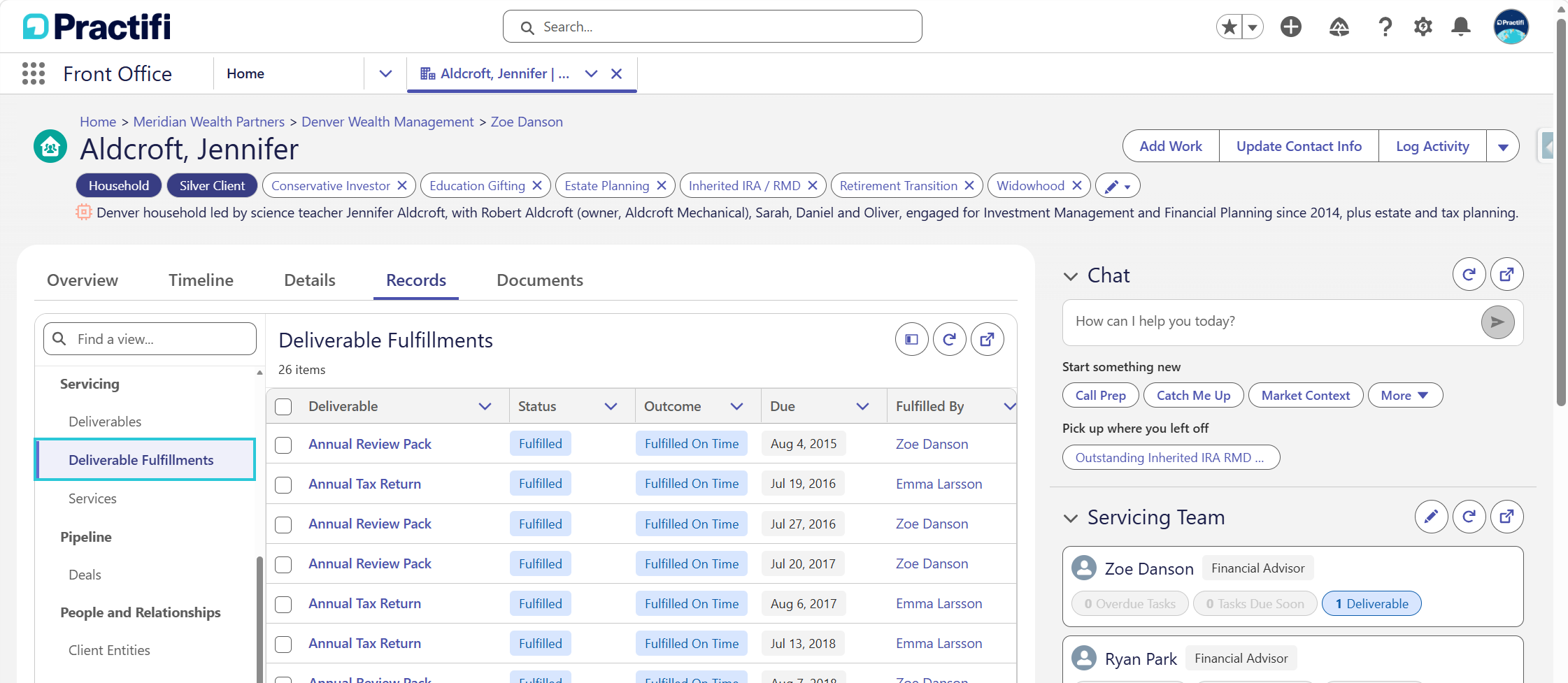Send the chat message
Viewport: 1568px width, 683px height.
coord(1497,322)
